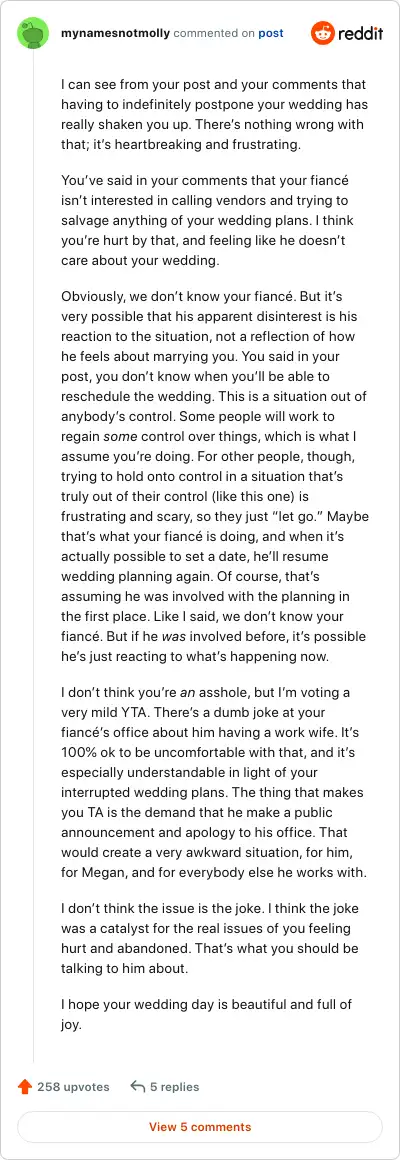Click the "commented on" text in header
The image size is (400, 1160).
214,34
